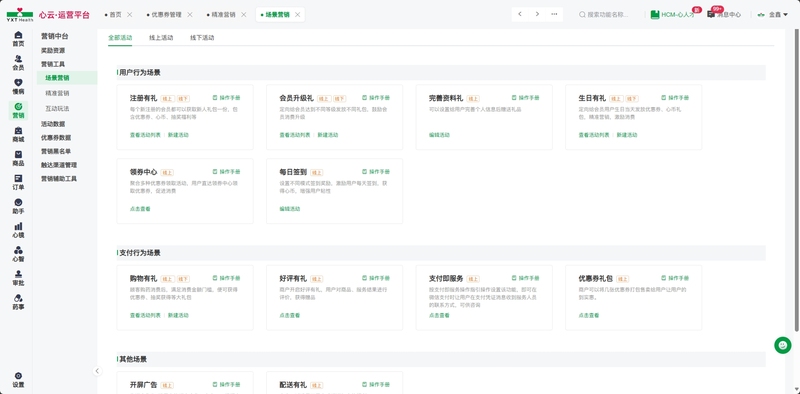Switch to the 线上活动 tab
This screenshot has height=394, width=800.
coord(161,37)
